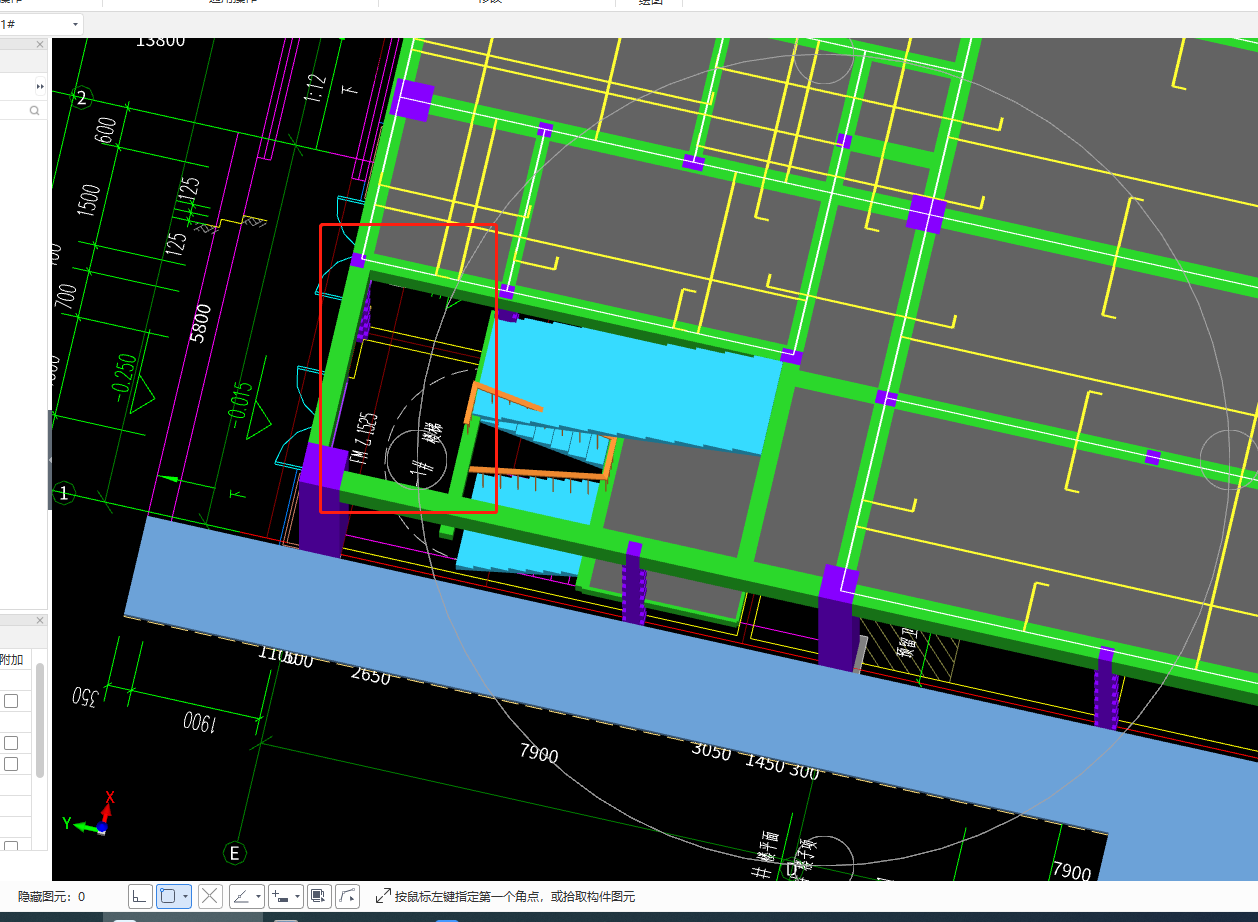Screen dimensions: 1258x922
Task: Check the first checkbox in 附加 column
Action: coord(11,701)
